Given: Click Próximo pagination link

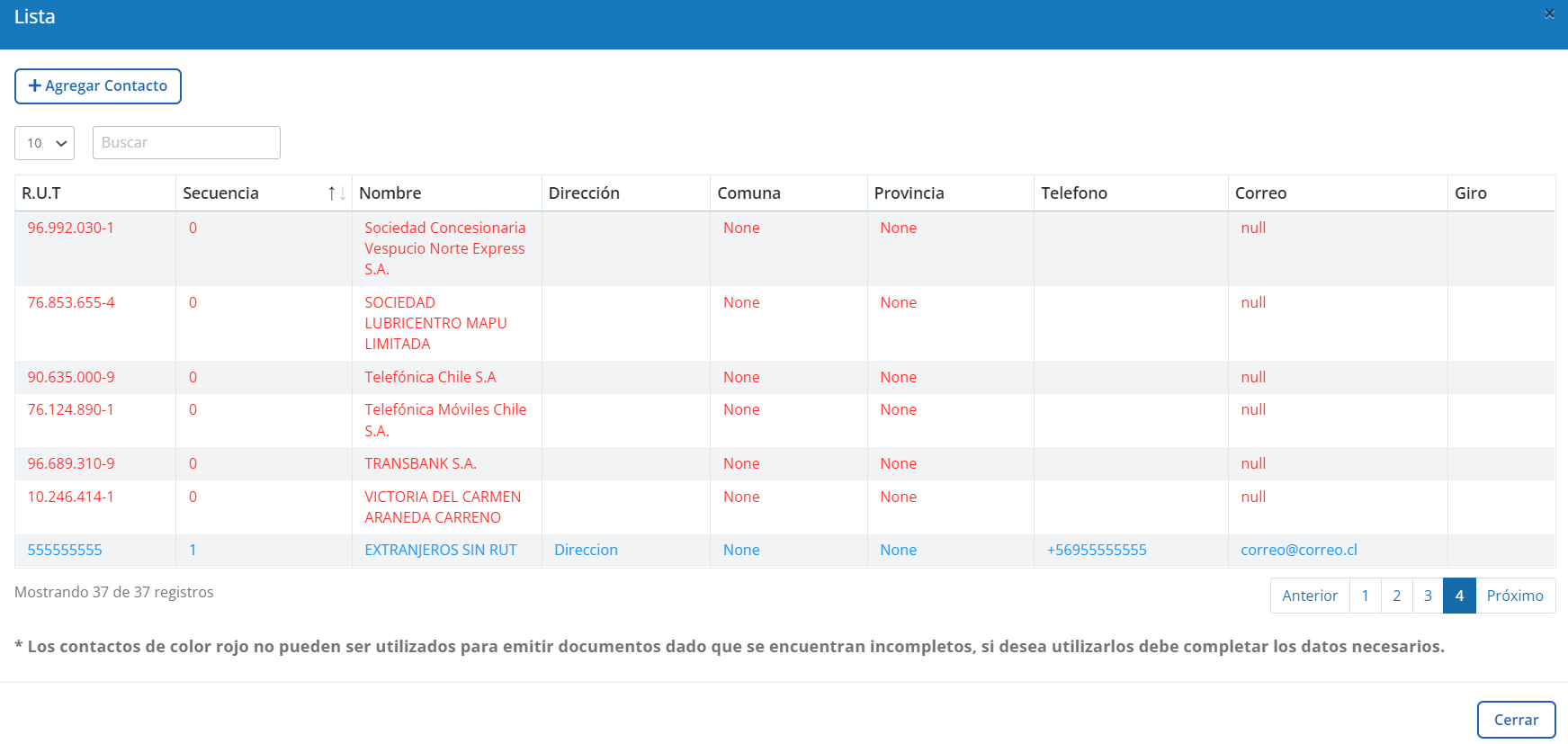Looking at the screenshot, I should [x=1515, y=596].
